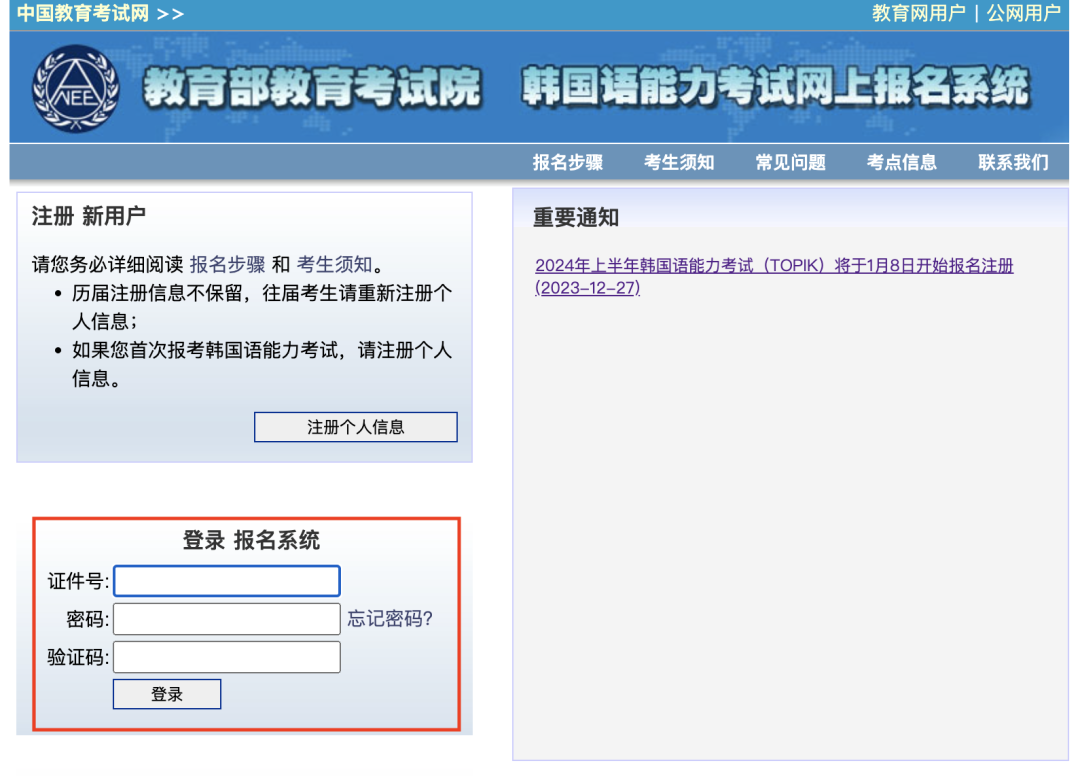Click the 忘记密码? link
1080x776 pixels.
point(390,618)
